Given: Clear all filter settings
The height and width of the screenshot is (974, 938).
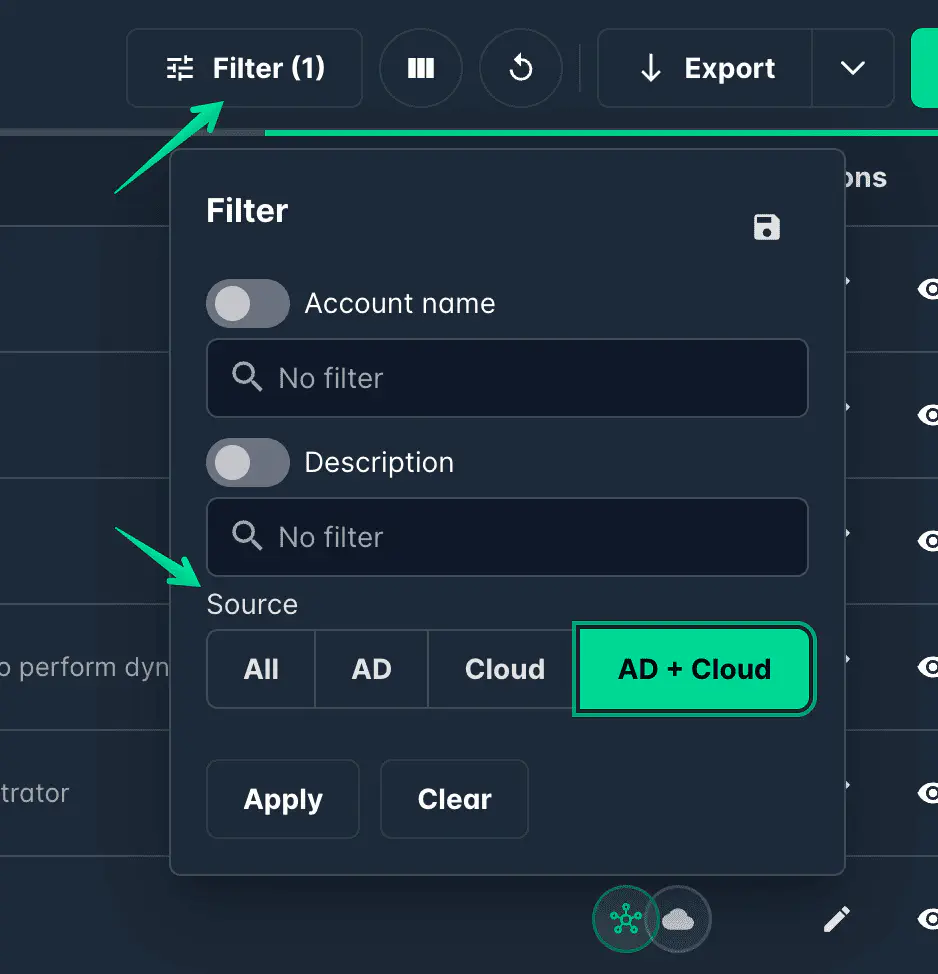Looking at the screenshot, I should click(x=454, y=799).
